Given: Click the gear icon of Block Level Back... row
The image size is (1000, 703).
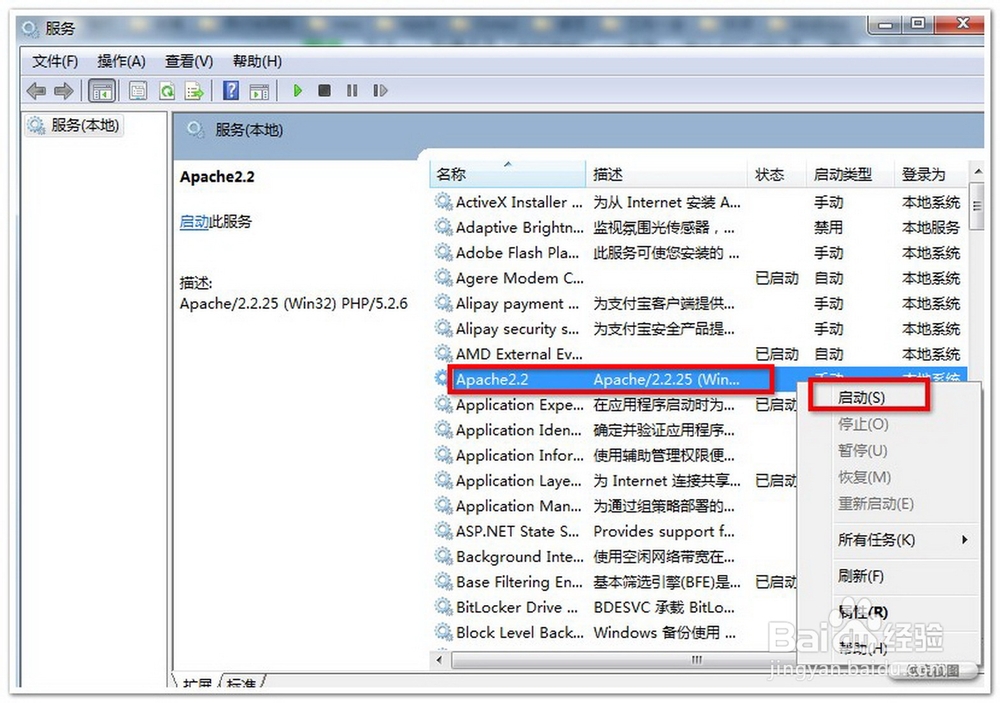Looking at the screenshot, I should click(443, 632).
